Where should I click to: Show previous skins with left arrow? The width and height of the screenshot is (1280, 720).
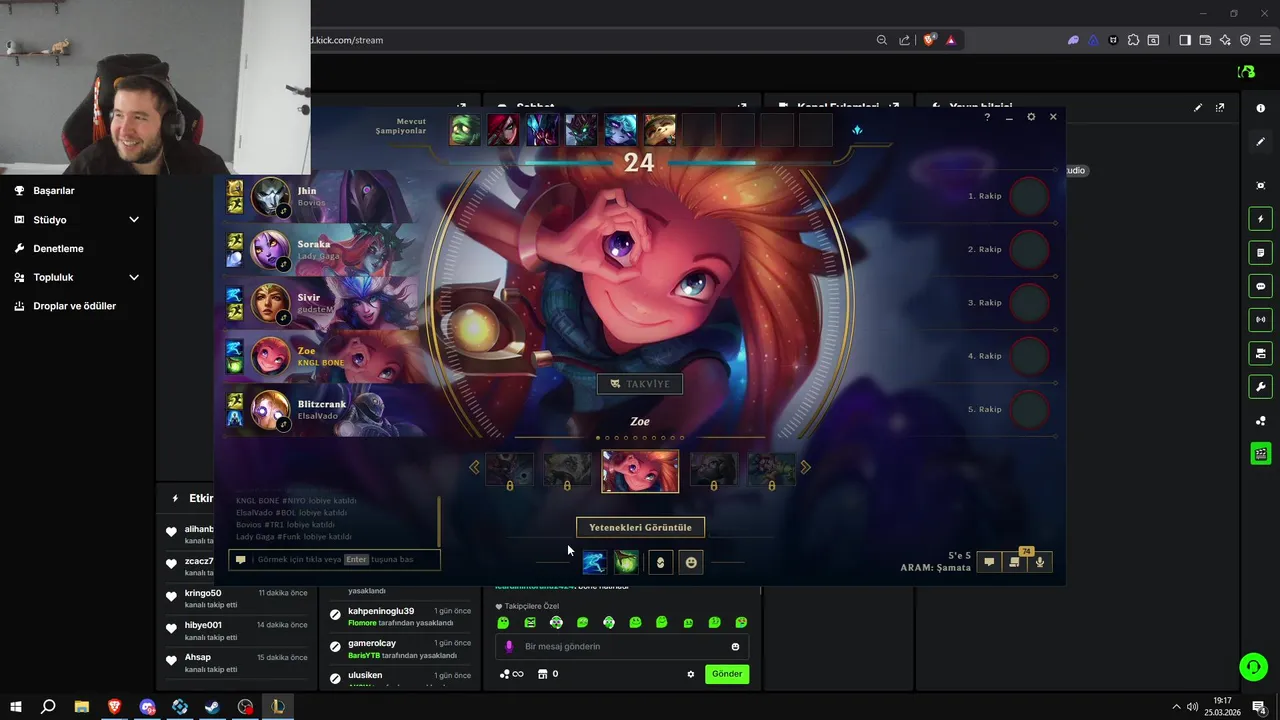pos(474,467)
